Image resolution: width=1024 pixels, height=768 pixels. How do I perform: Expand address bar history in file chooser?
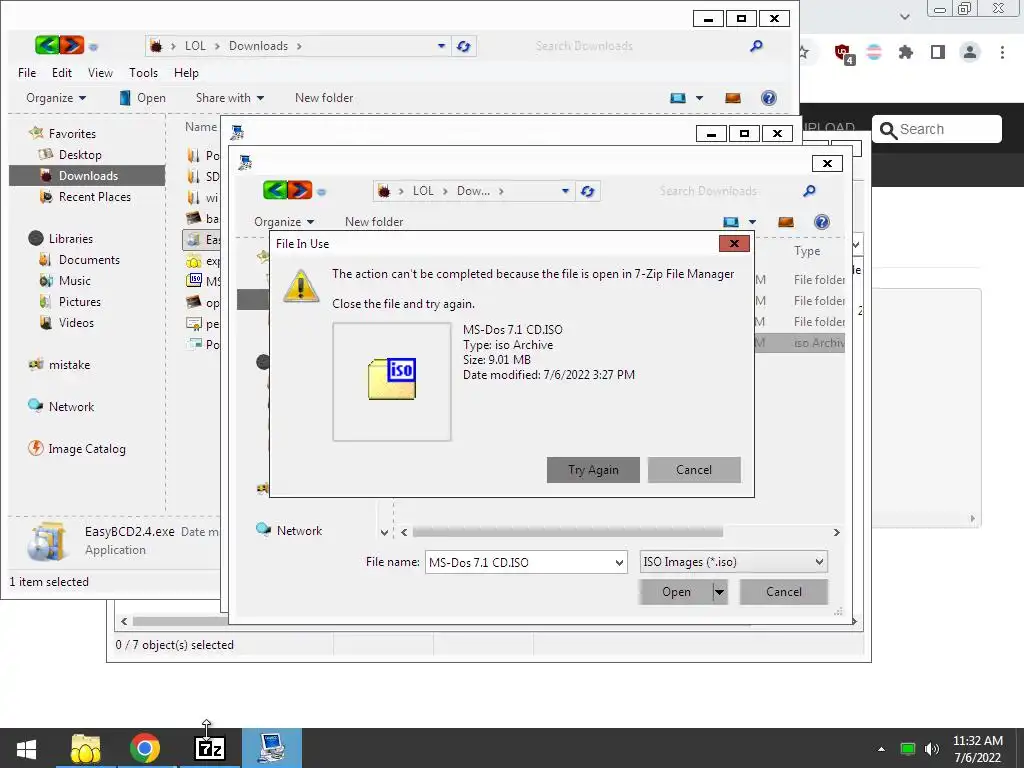click(x=566, y=191)
